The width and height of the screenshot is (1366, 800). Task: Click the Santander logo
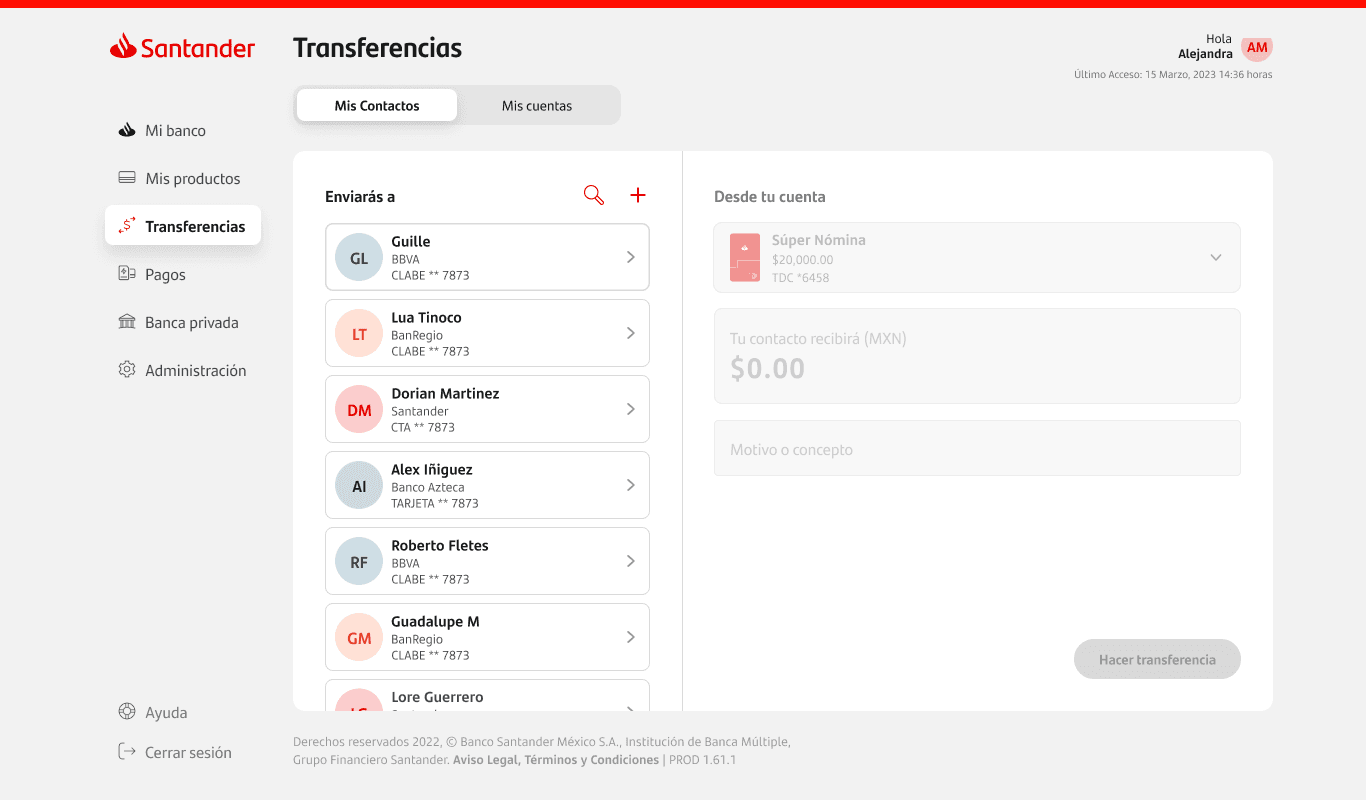coord(182,47)
